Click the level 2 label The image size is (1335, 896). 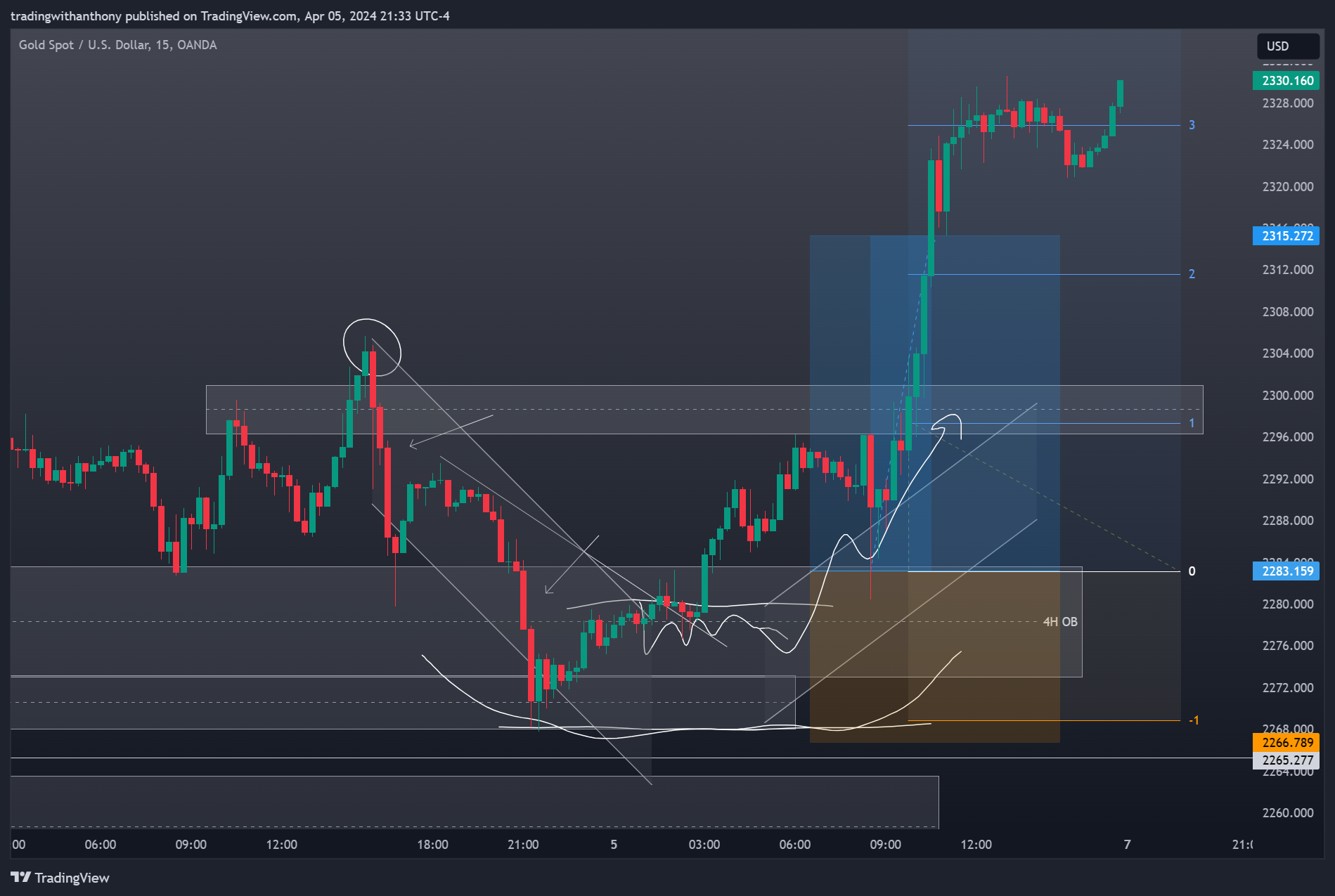pyautogui.click(x=1192, y=274)
